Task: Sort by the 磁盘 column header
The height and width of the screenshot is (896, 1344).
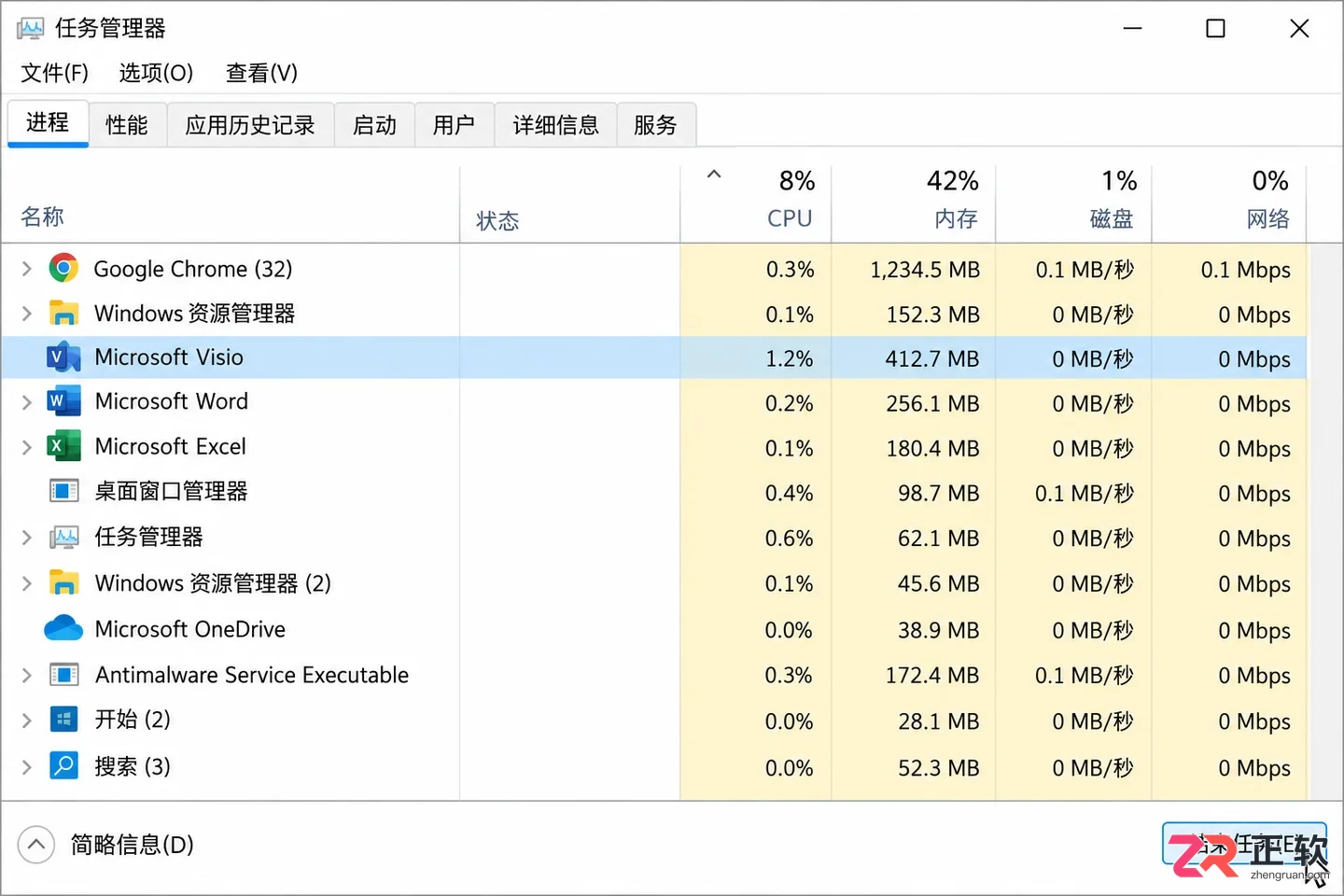Action: (1074, 203)
